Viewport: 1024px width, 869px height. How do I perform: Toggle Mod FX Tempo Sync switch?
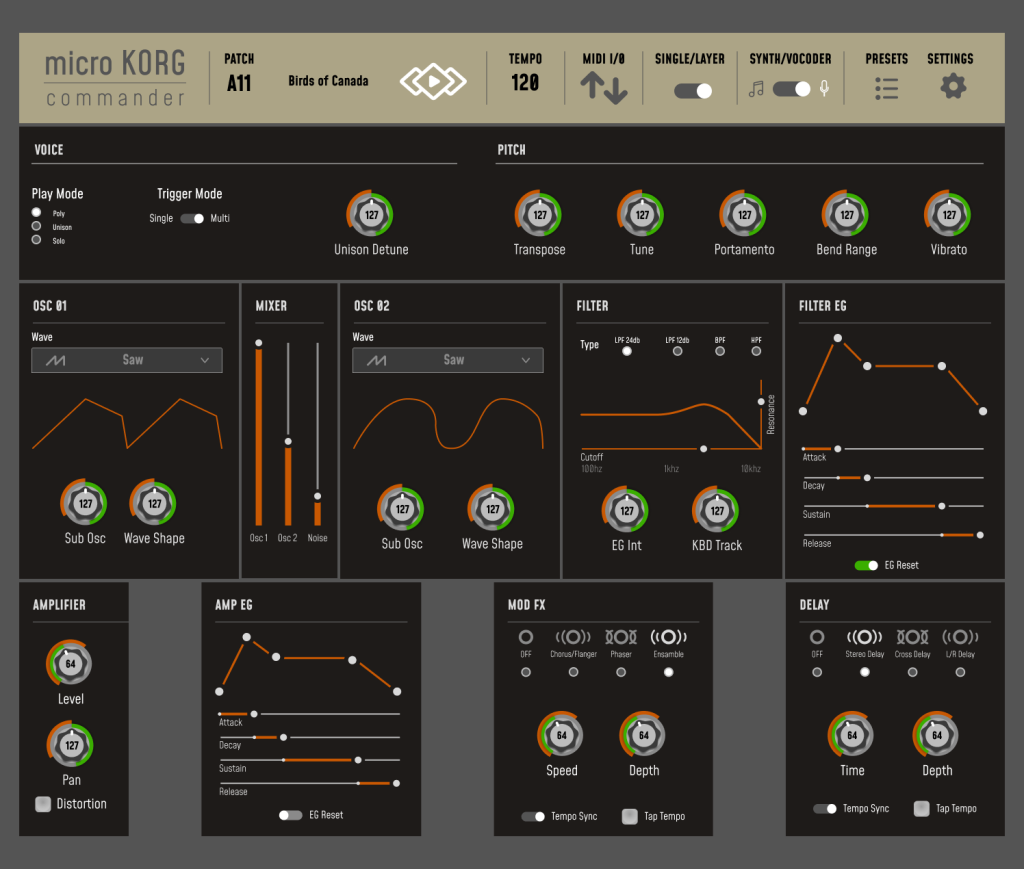pyautogui.click(x=533, y=816)
